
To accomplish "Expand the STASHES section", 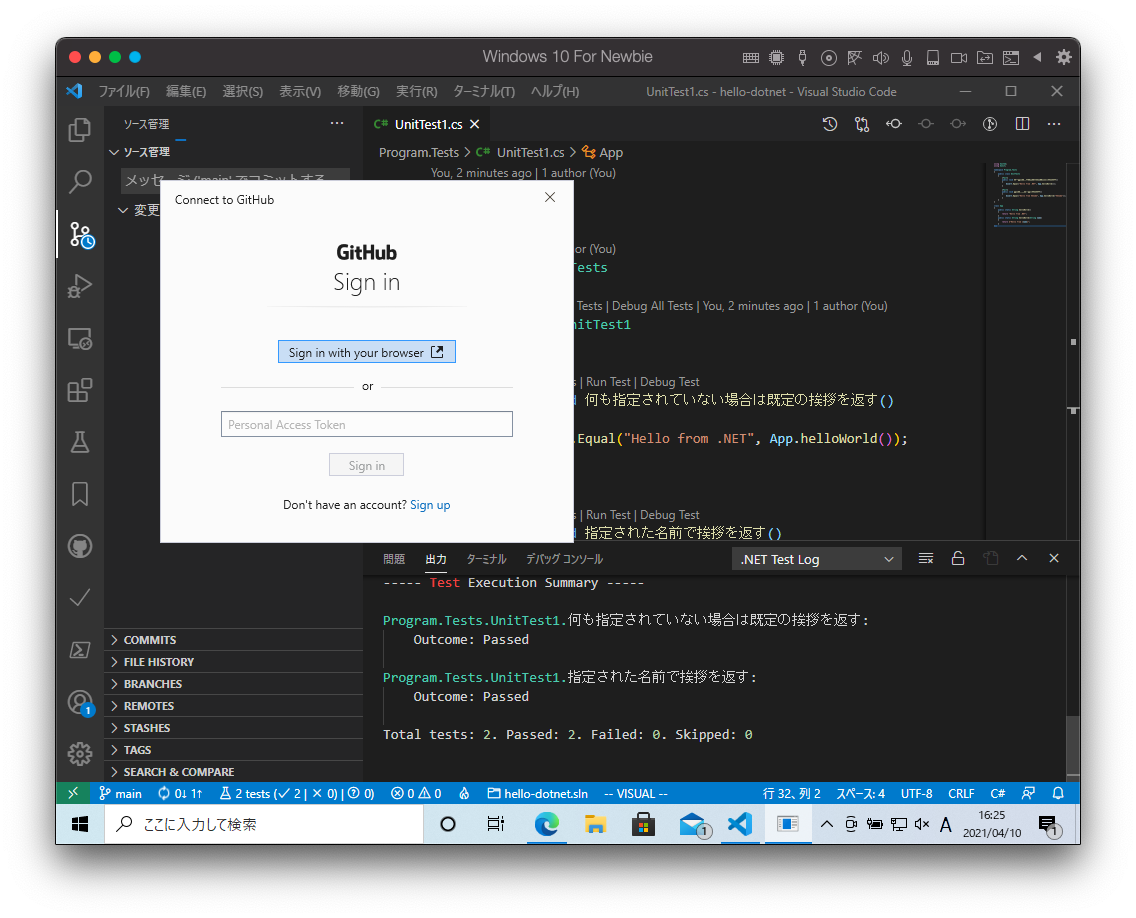I will (x=147, y=728).
